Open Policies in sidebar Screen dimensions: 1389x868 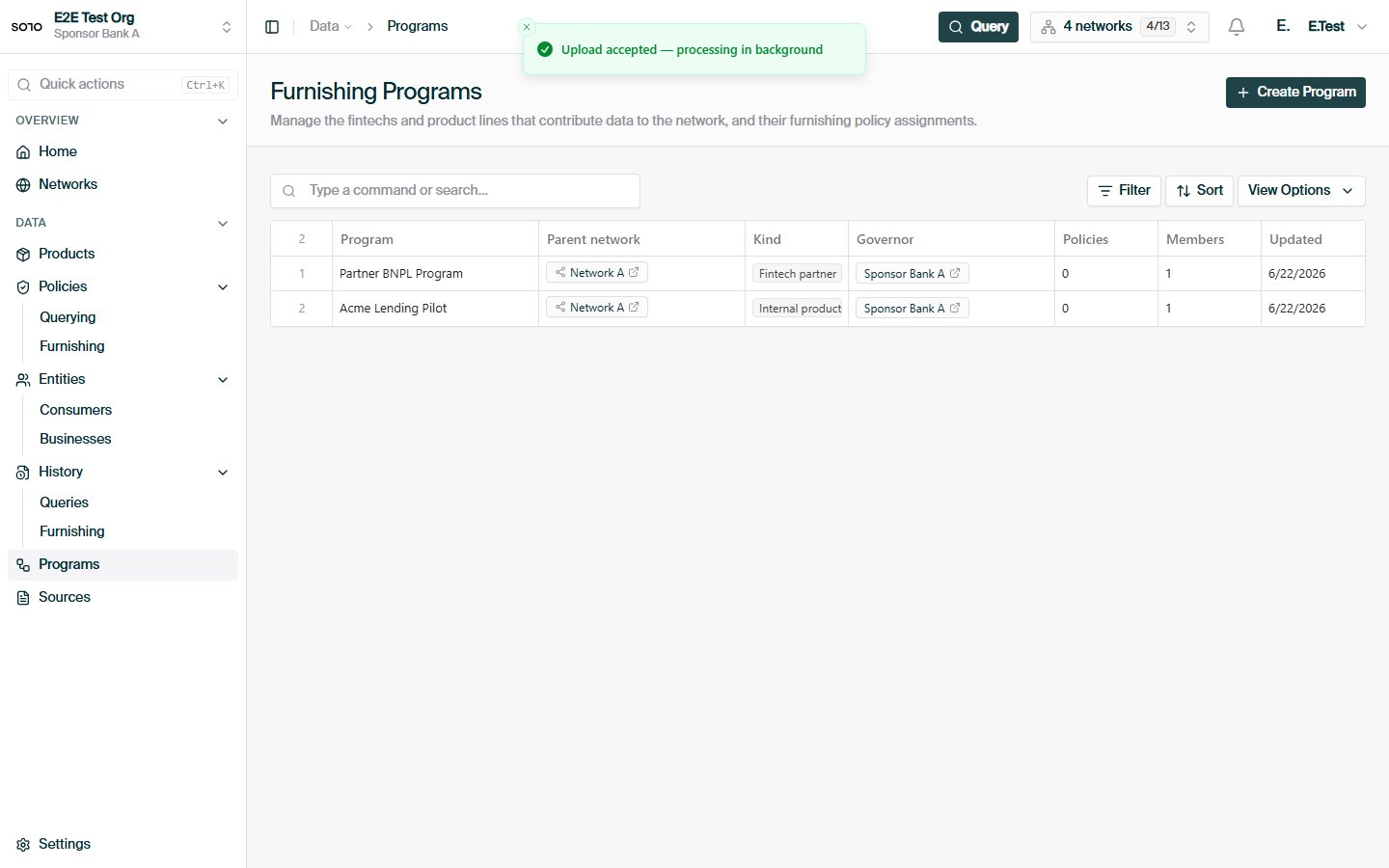point(63,286)
